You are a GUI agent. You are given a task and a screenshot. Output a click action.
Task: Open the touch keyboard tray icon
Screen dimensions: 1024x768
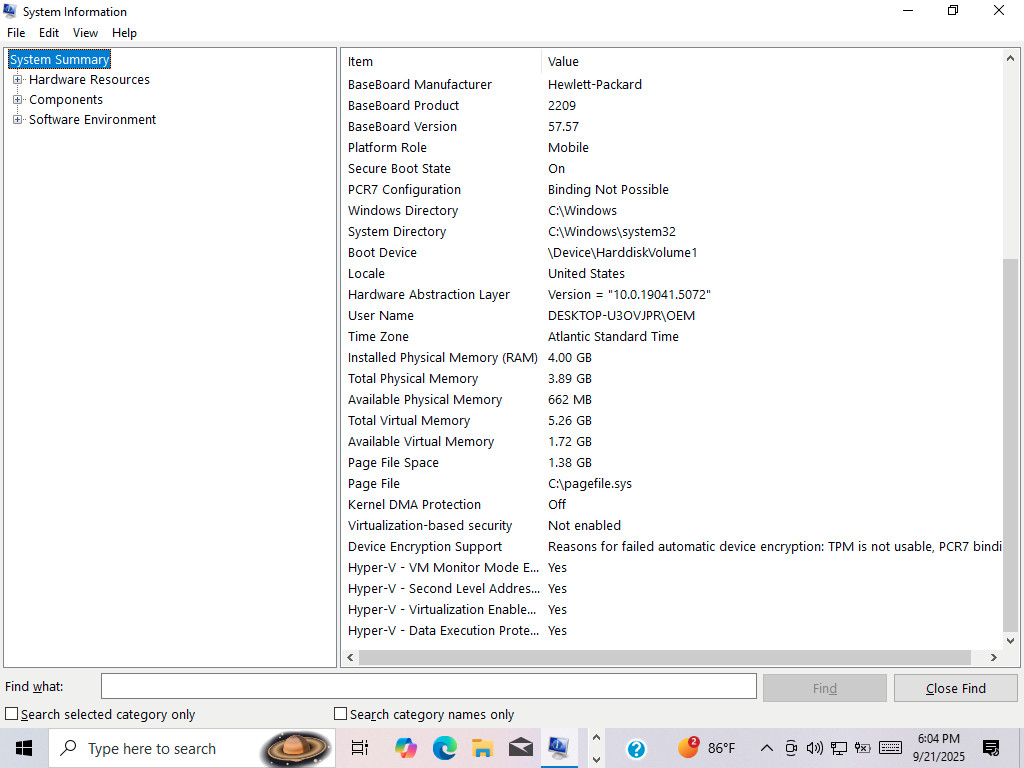click(x=891, y=748)
